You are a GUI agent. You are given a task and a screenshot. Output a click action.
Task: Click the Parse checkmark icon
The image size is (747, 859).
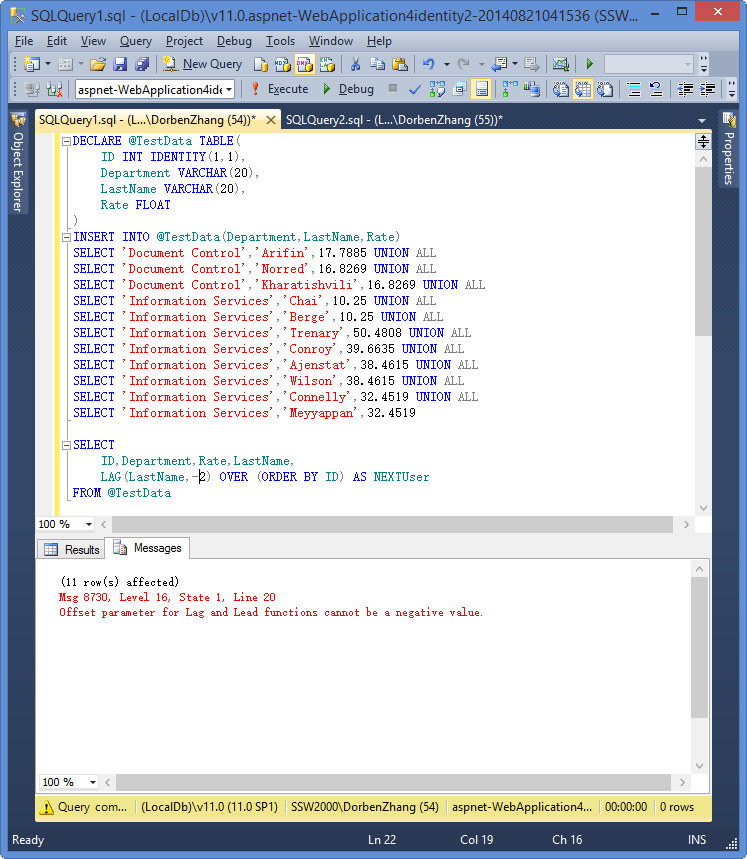click(415, 89)
